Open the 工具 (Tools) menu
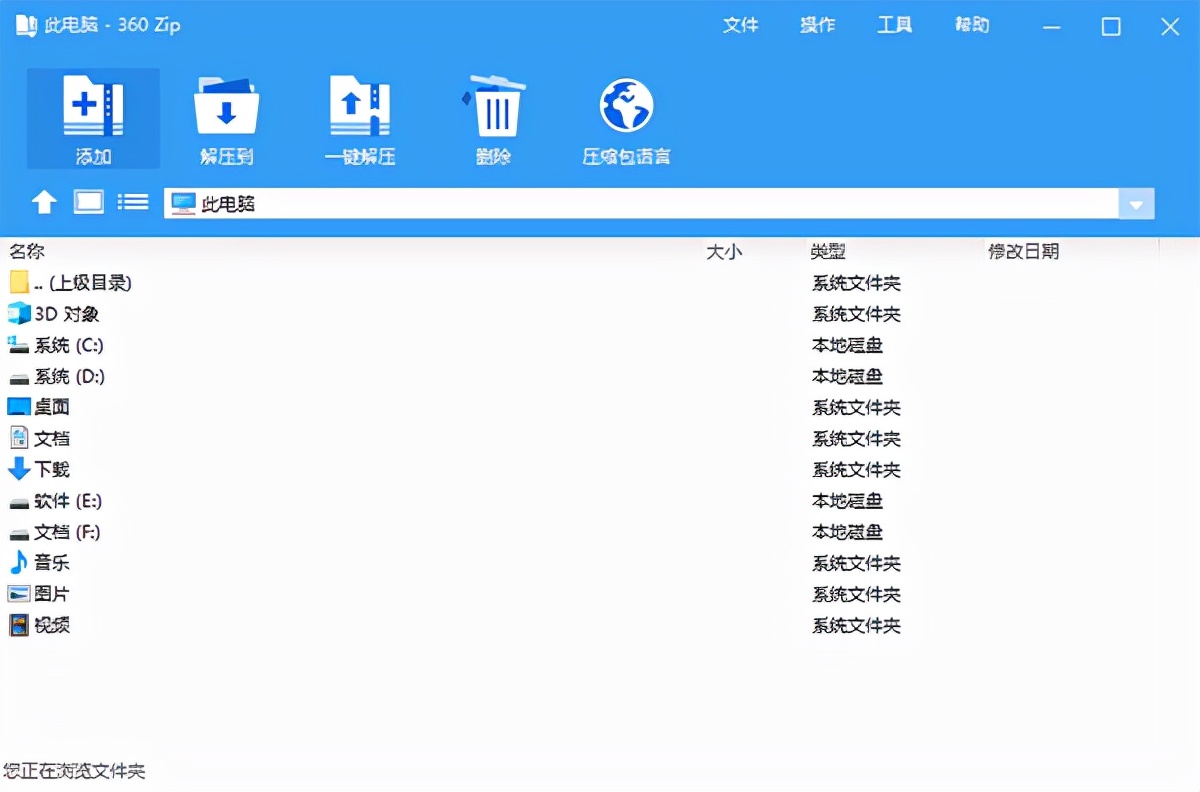This screenshot has height=792, width=1200. (x=894, y=25)
